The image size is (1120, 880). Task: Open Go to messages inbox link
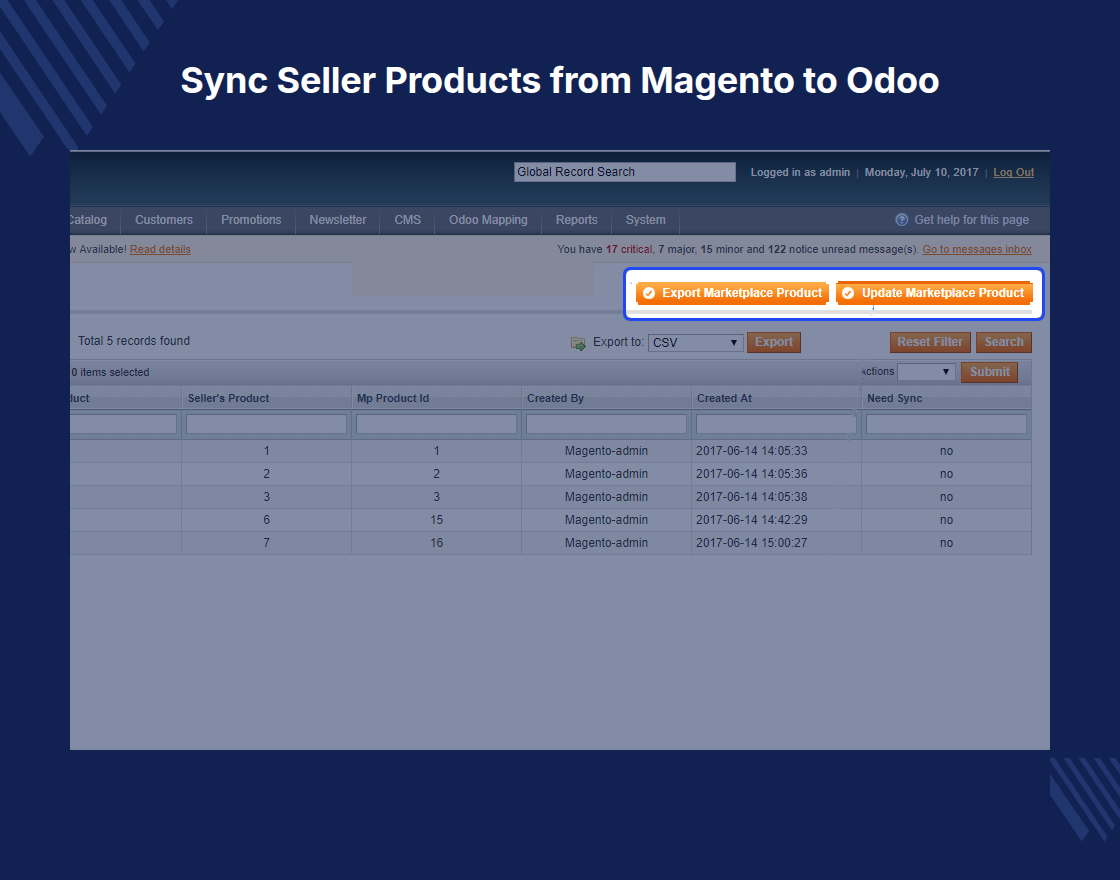coord(976,249)
